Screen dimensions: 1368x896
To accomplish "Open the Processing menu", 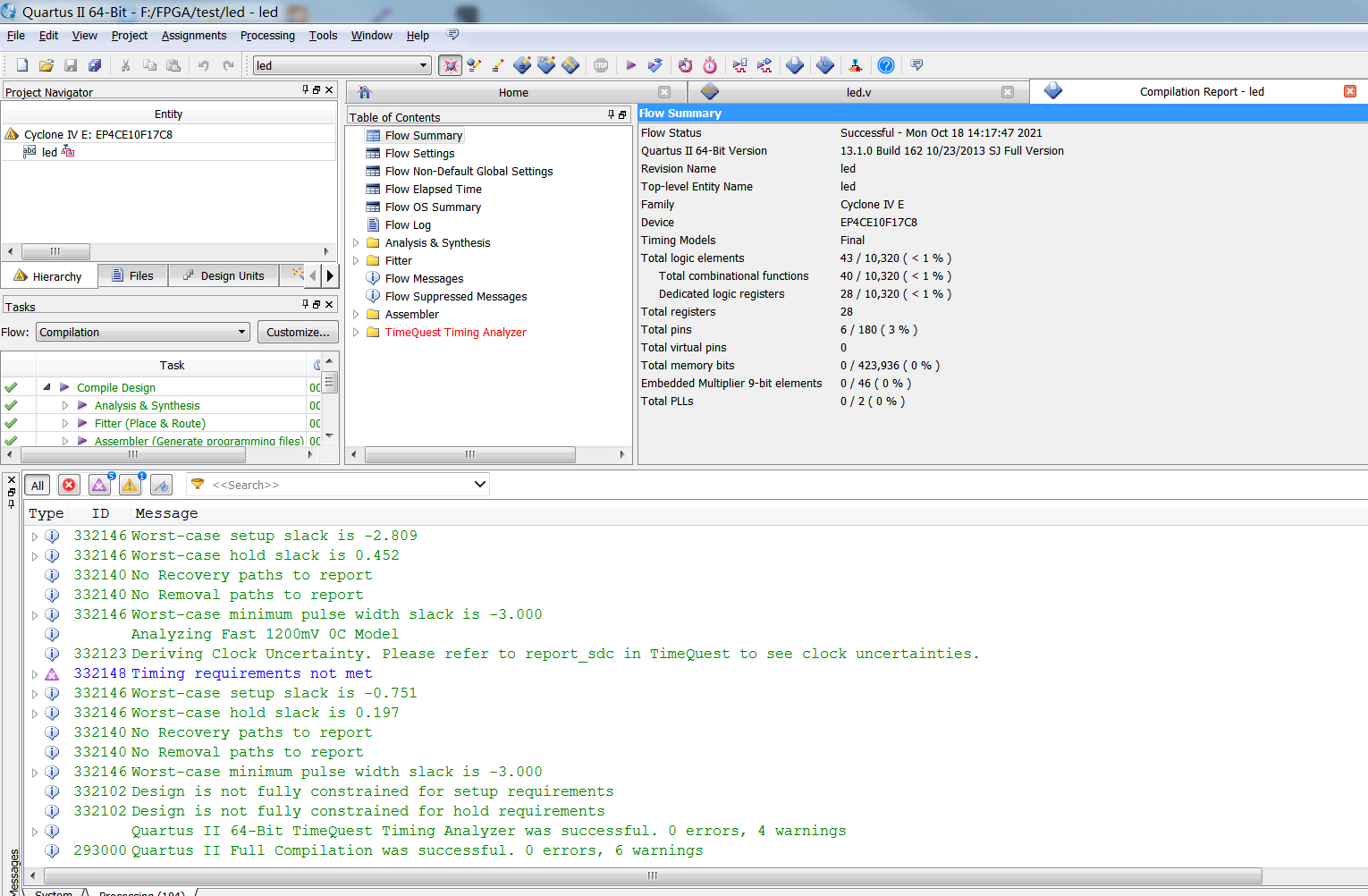I will [x=267, y=36].
